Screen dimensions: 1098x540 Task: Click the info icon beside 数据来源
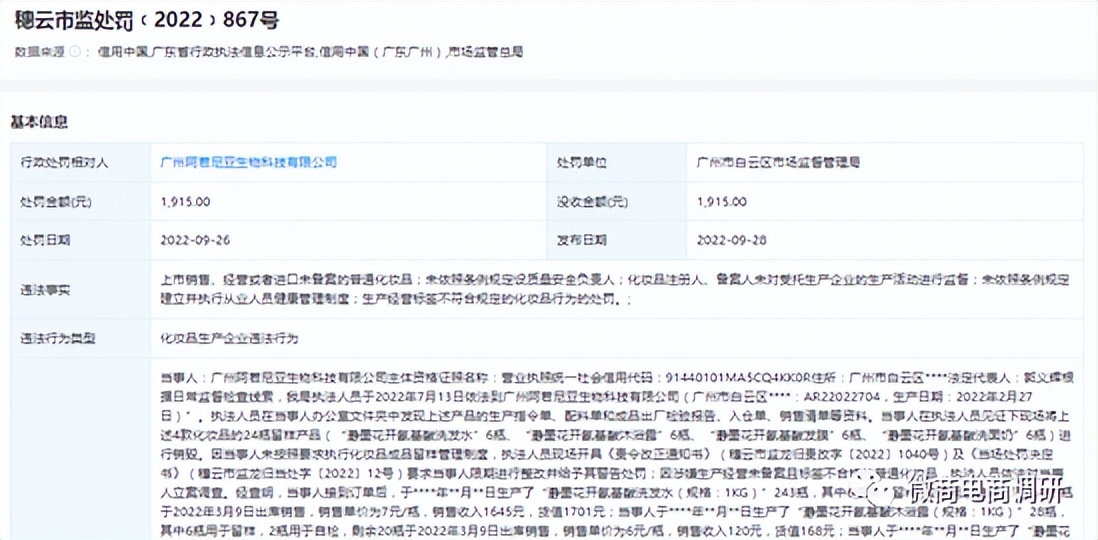(75, 52)
